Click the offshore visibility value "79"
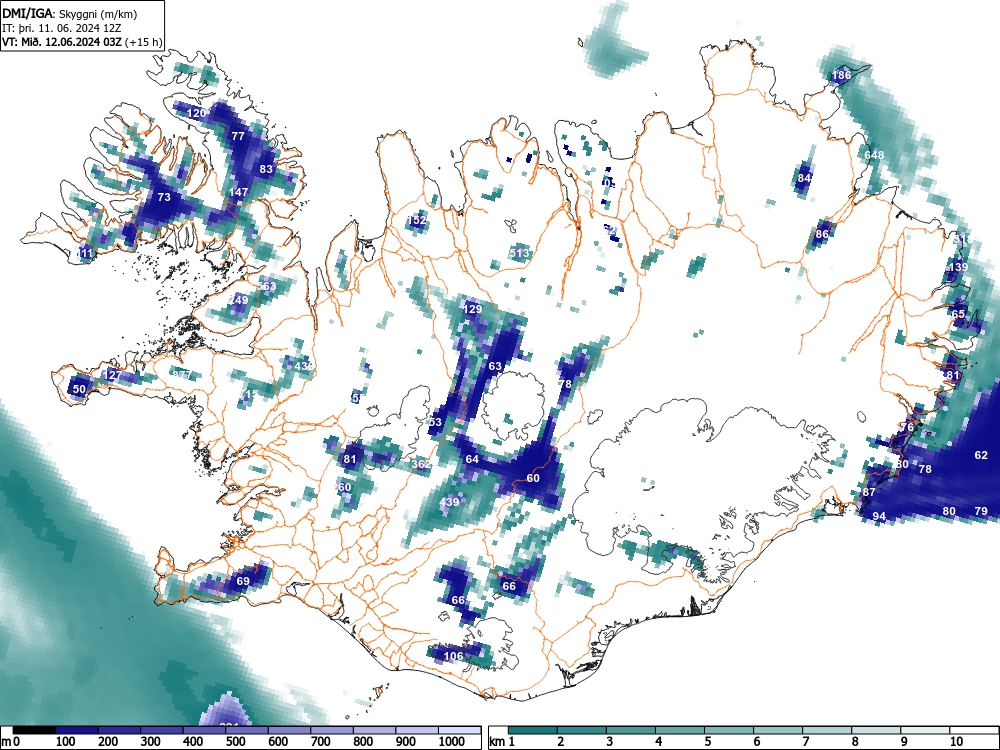The width and height of the screenshot is (1000, 750). [x=981, y=511]
